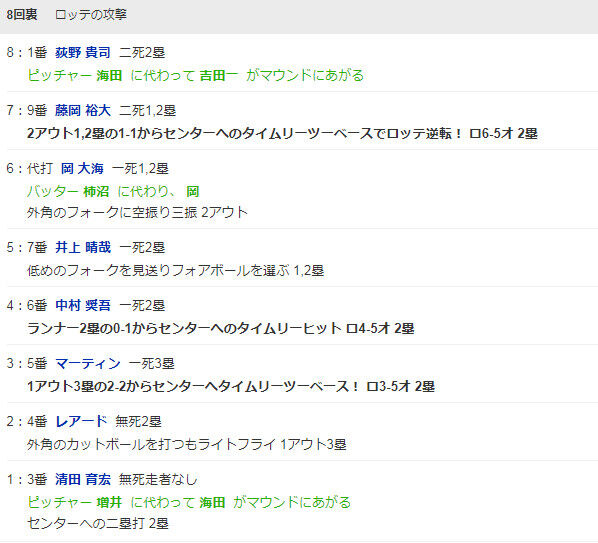Click batting order label 1 : 3番
This screenshot has height=543, width=598.
point(27,479)
